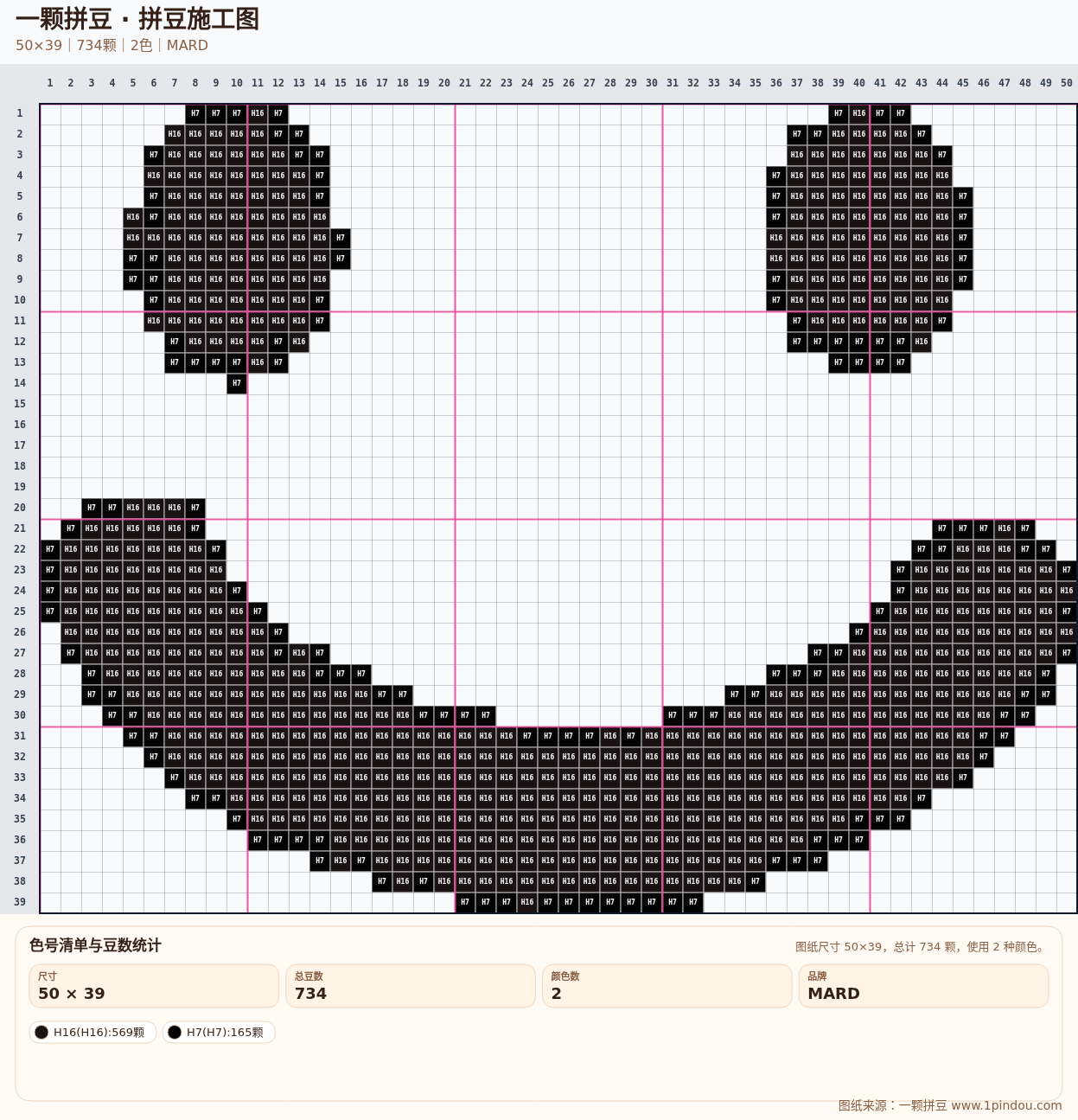Click the H7 bead at row 20, column 3
The height and width of the screenshot is (1120, 1078).
click(92, 508)
